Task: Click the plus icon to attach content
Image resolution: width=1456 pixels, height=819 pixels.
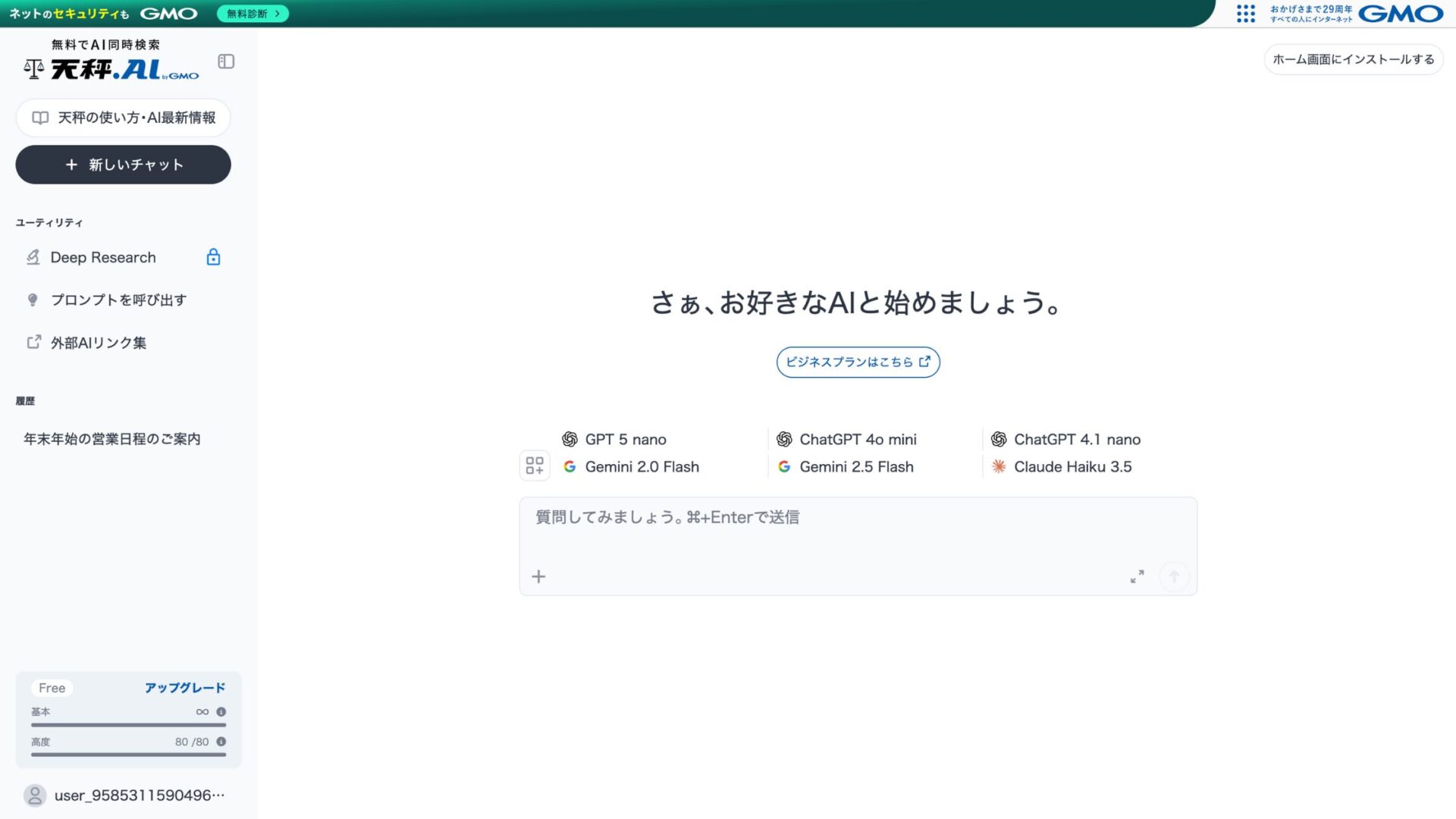Action: pos(538,576)
